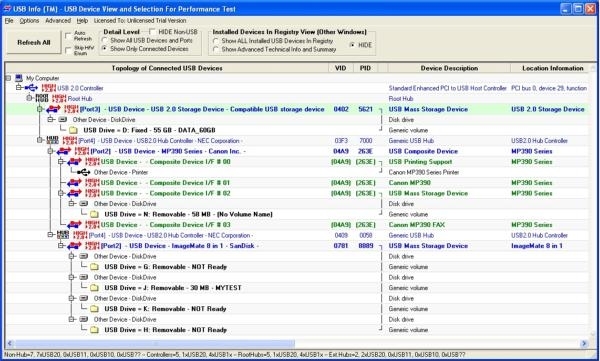The image size is (600, 361).
Task: Collapse the Port3 USB 2.0 Storage Device node
Action: tap(40, 109)
